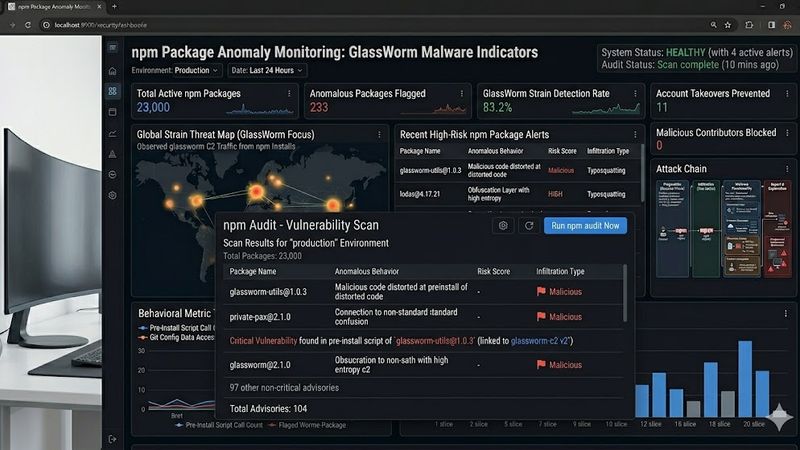
Task: Select private-pax@2.1.0 package name
Action: [x=260, y=317]
